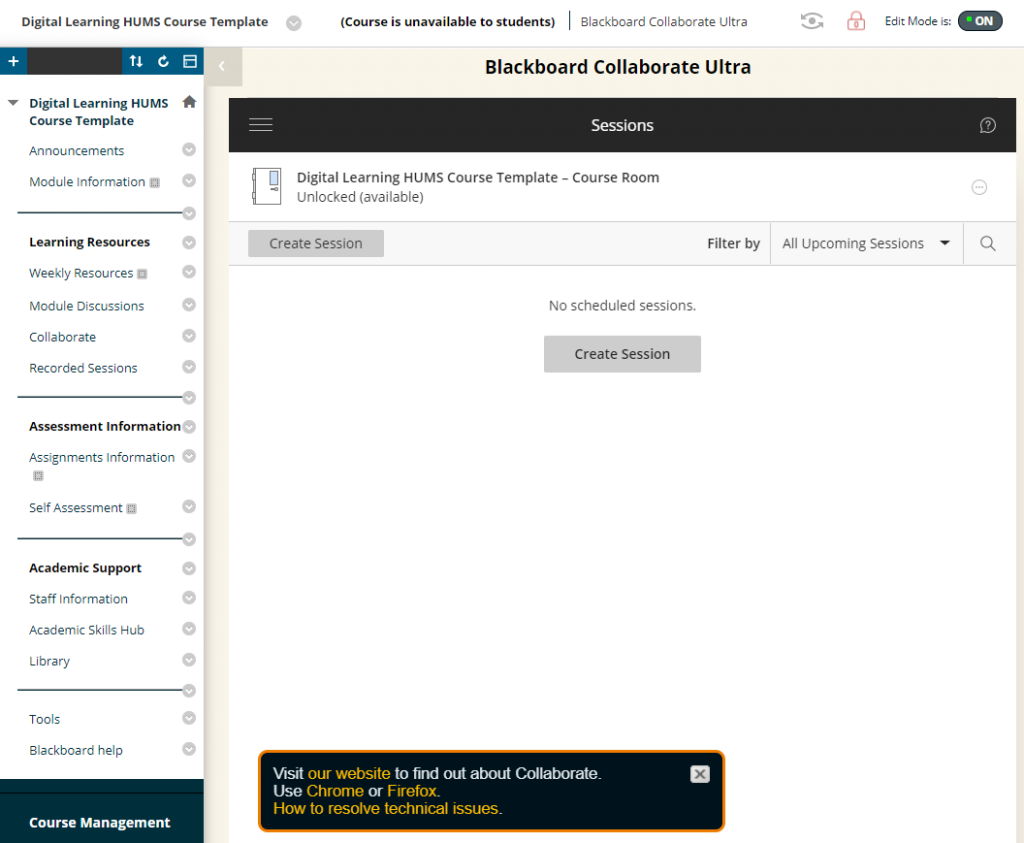Open Tools menu item
This screenshot has height=843, width=1024.
44,720
